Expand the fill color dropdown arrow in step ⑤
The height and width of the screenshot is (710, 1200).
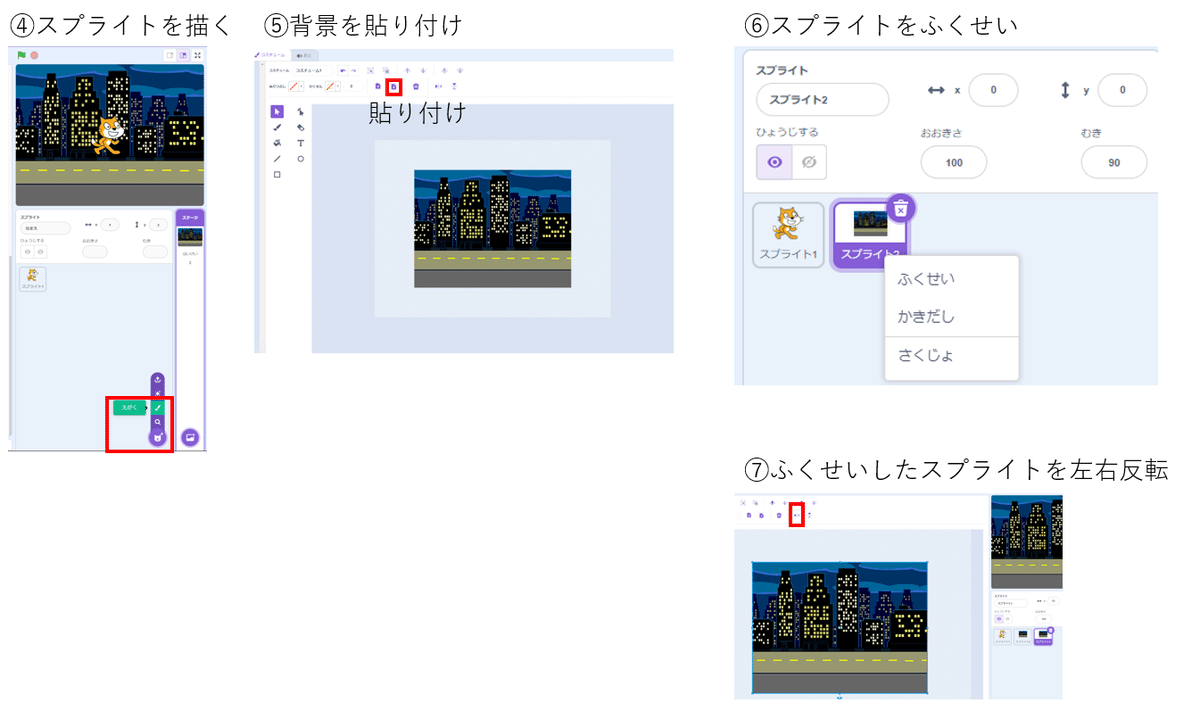tap(301, 86)
